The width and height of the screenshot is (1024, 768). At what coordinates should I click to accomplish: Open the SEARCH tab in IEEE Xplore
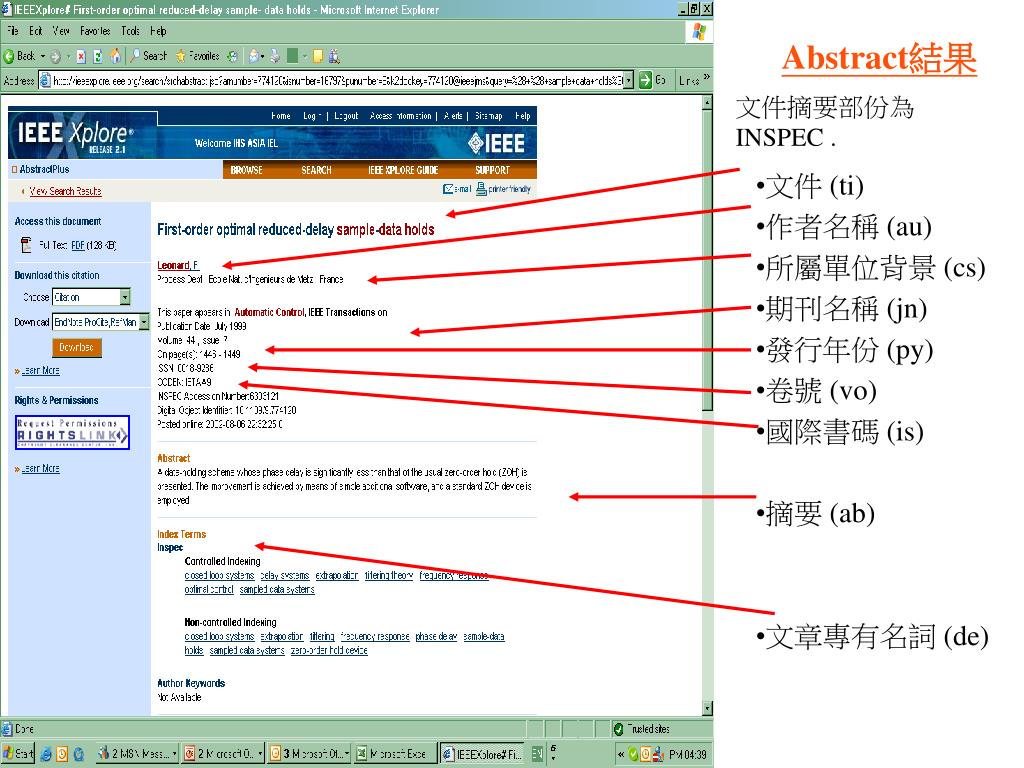click(x=316, y=170)
